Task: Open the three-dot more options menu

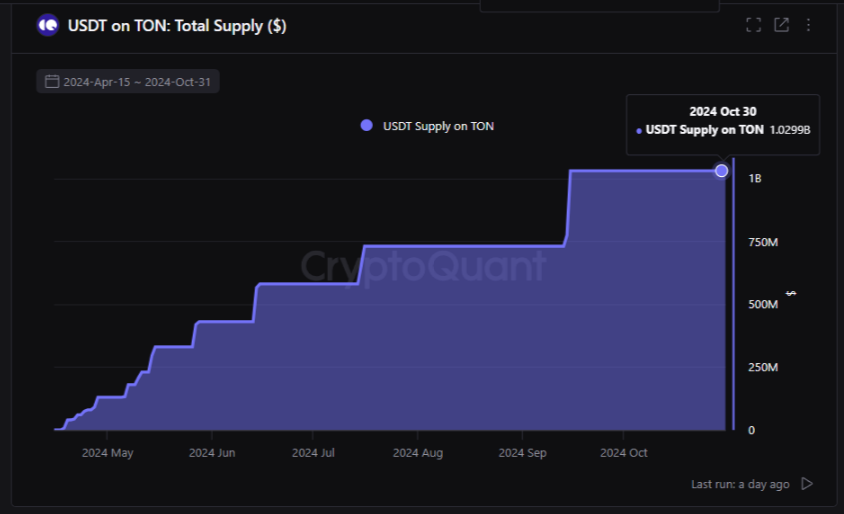Action: pos(808,25)
